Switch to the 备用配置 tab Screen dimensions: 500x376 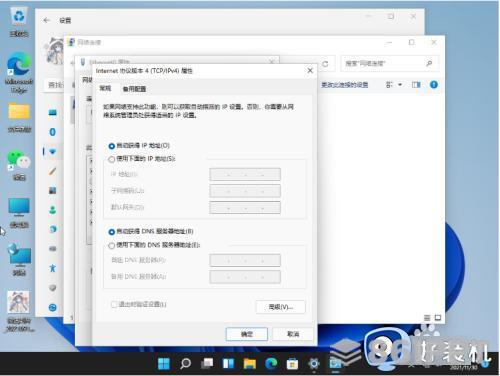pos(134,89)
